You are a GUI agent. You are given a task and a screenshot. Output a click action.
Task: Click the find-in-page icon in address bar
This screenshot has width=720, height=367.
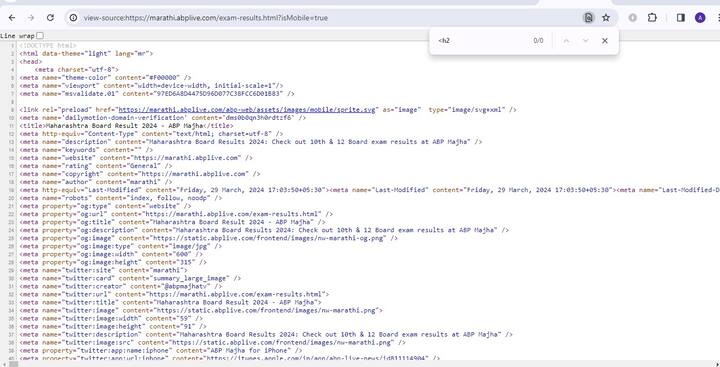coord(588,18)
